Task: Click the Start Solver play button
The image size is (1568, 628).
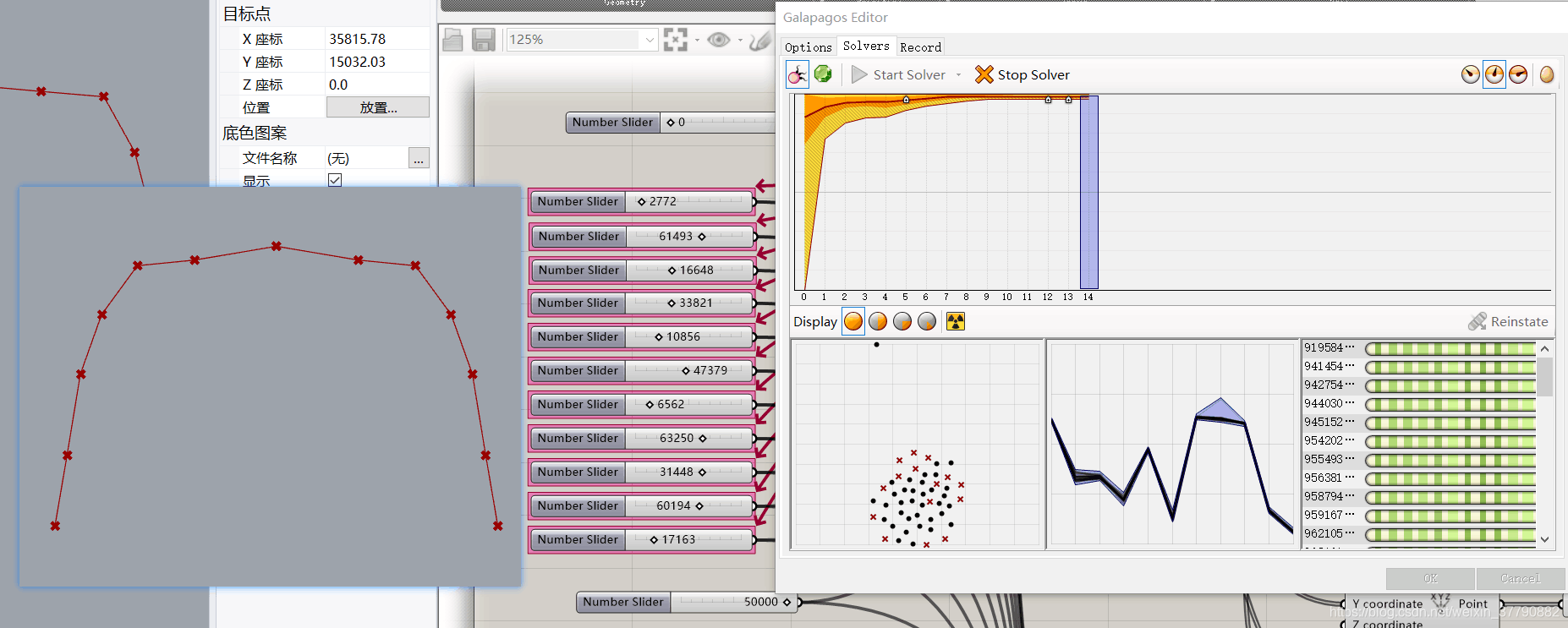Action: coord(898,74)
